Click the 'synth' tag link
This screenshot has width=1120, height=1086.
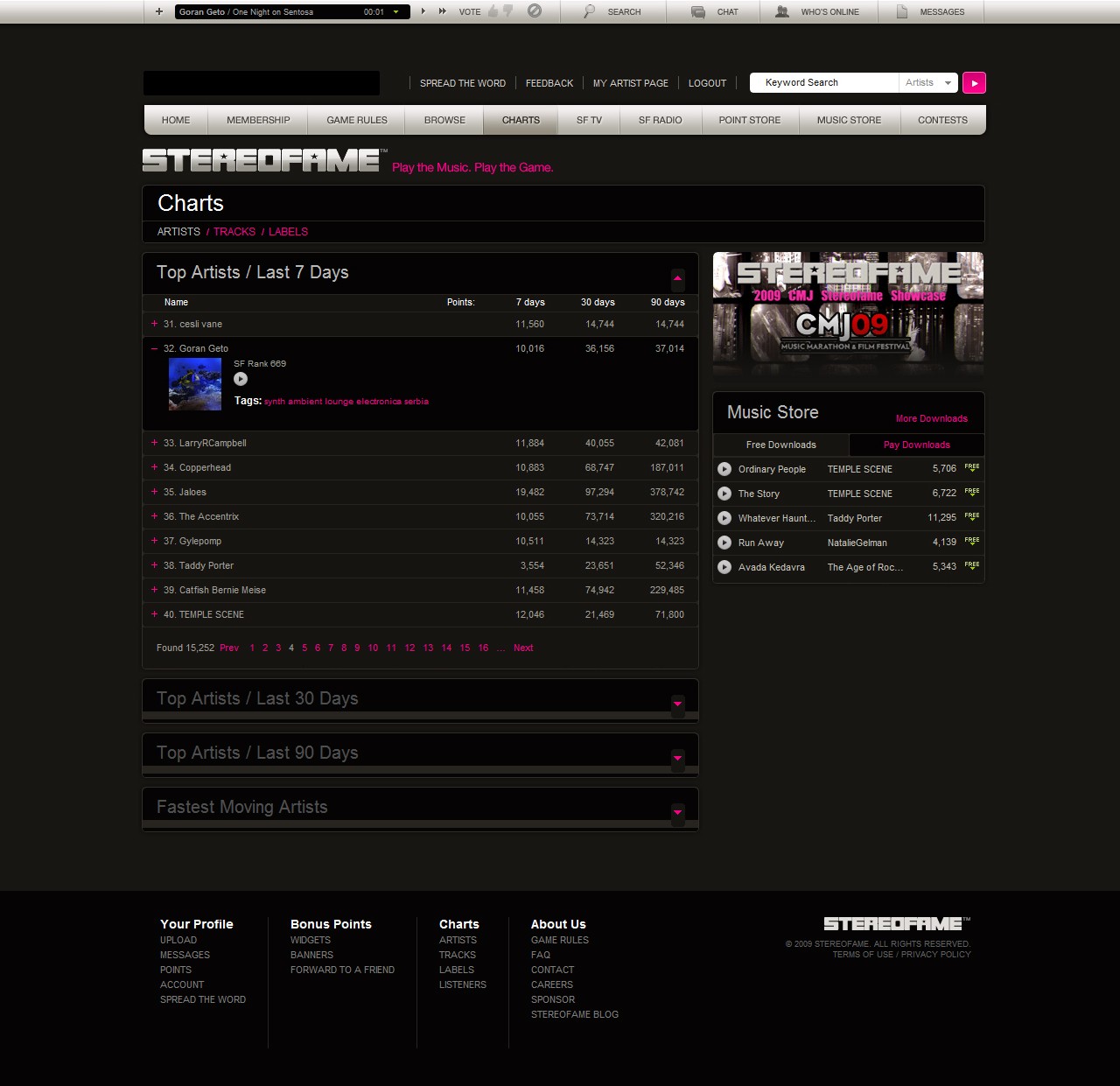[275, 402]
